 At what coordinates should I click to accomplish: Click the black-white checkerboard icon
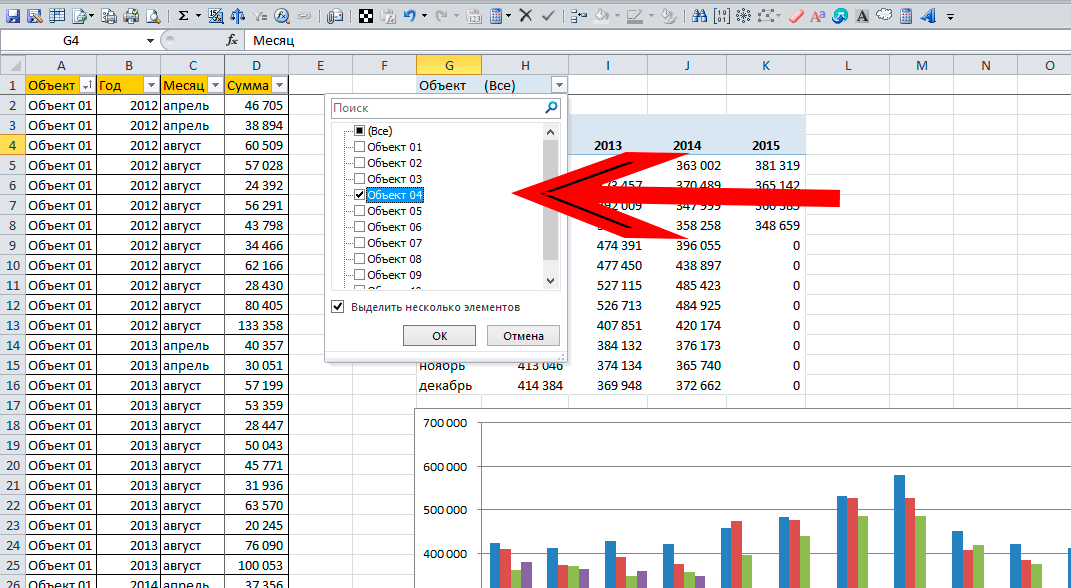point(366,15)
